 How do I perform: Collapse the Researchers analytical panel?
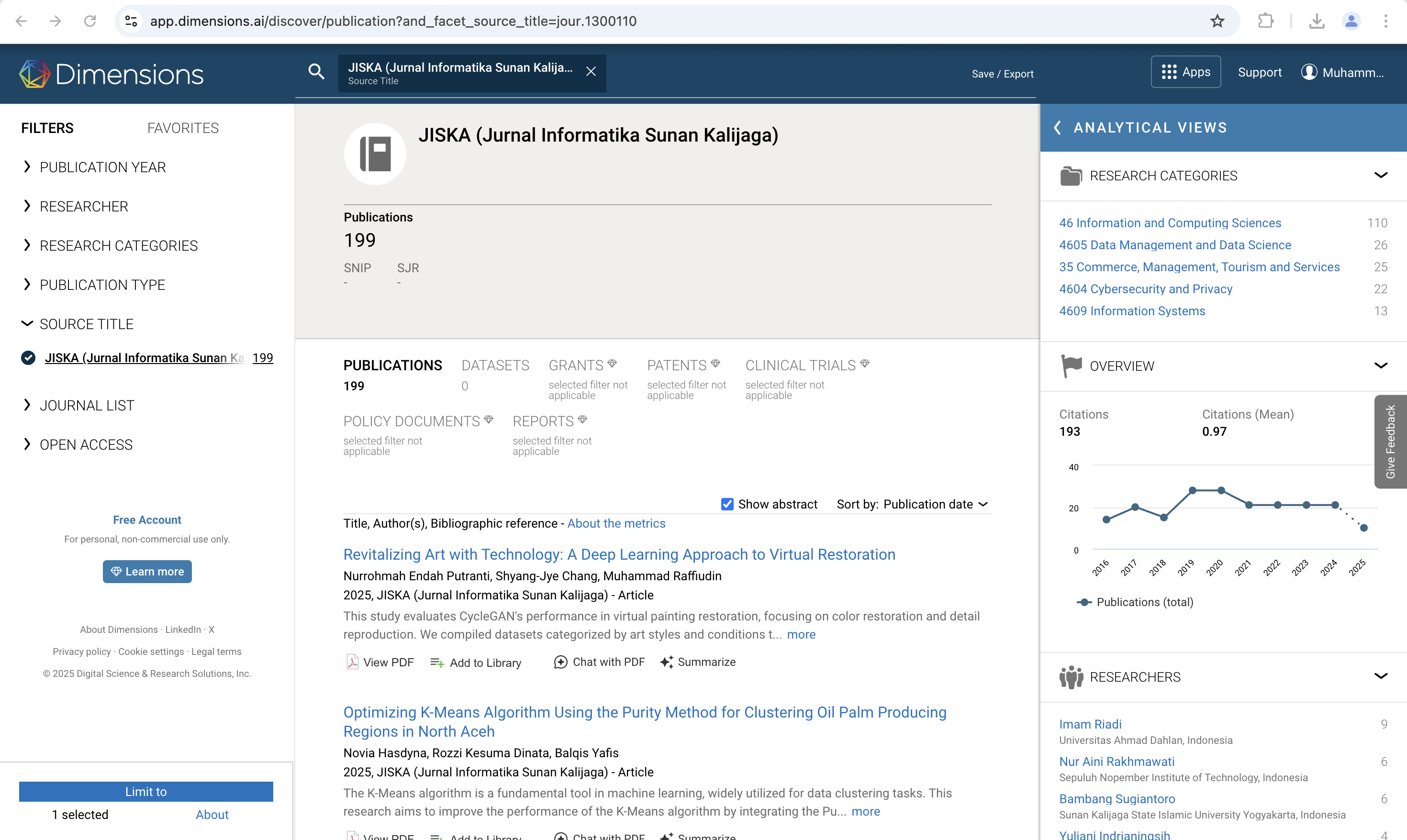1380,677
